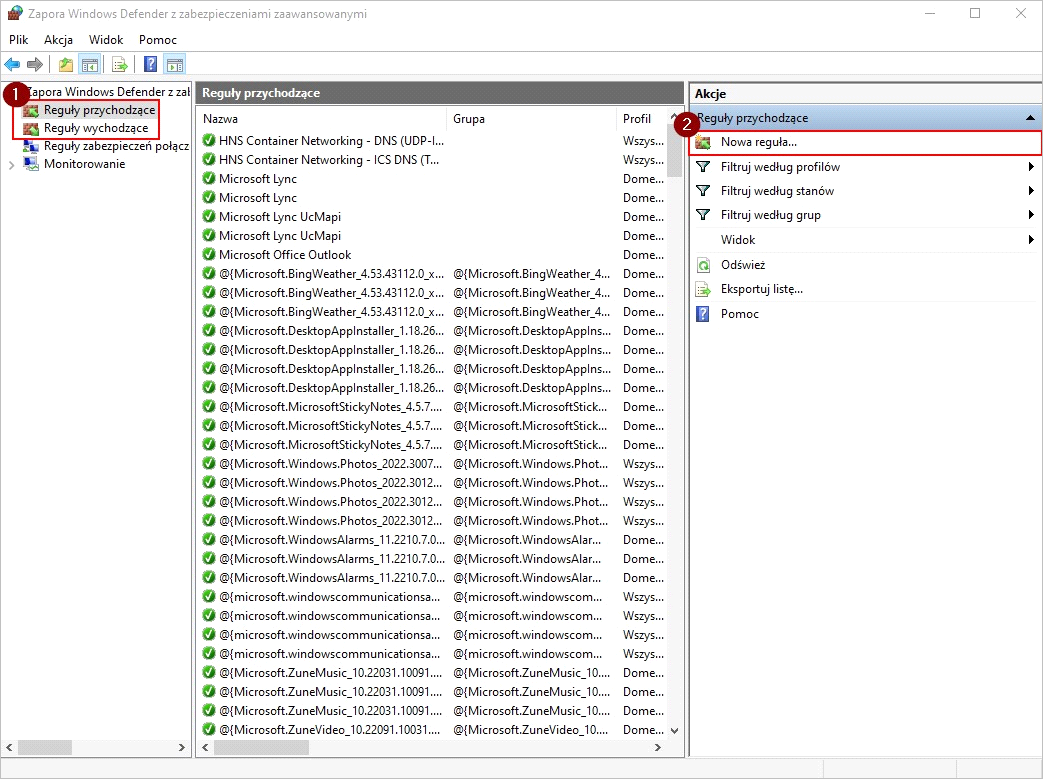Click the rules list vertical scrollbar thumb
1043x779 pixels.
pos(674,150)
